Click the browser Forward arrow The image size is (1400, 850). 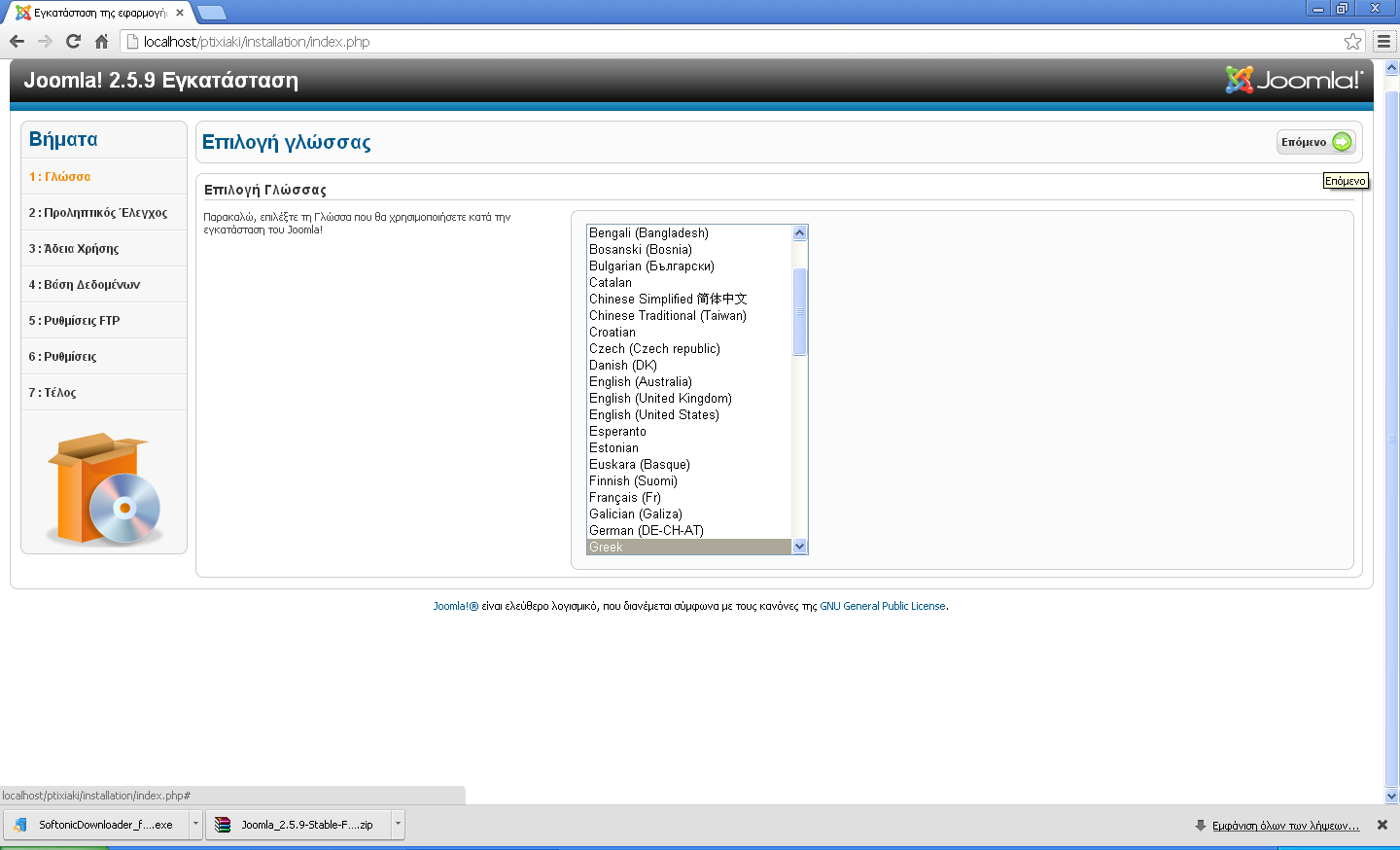tap(45, 41)
